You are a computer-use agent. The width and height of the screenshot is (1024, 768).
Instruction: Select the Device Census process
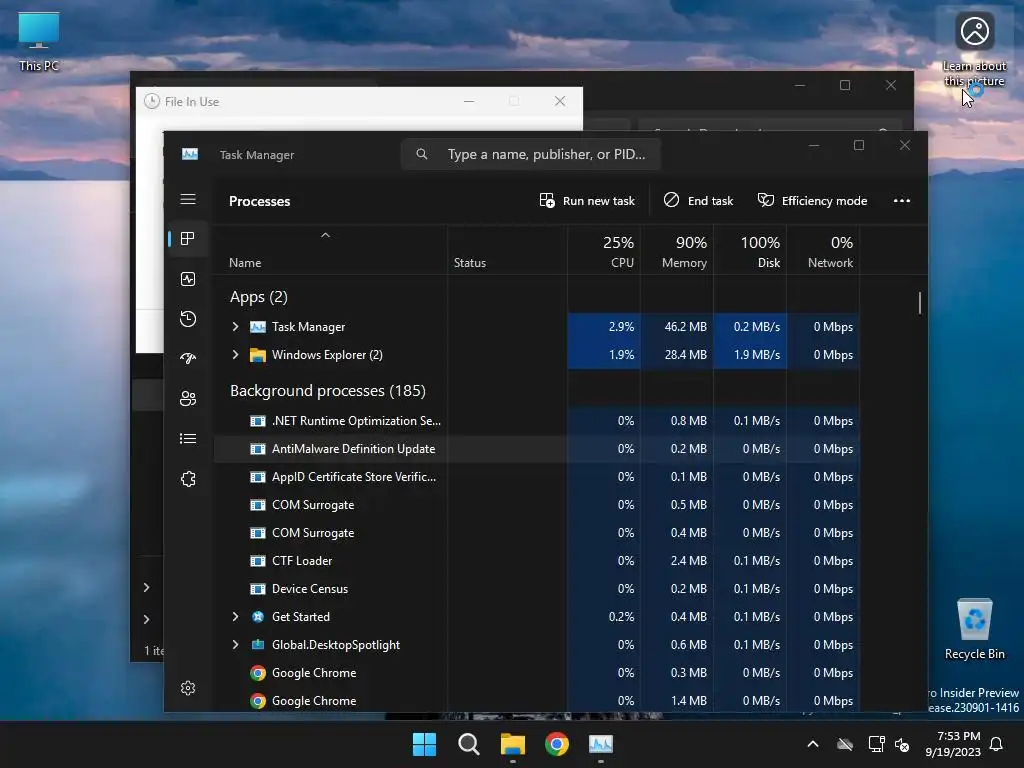pos(537,588)
